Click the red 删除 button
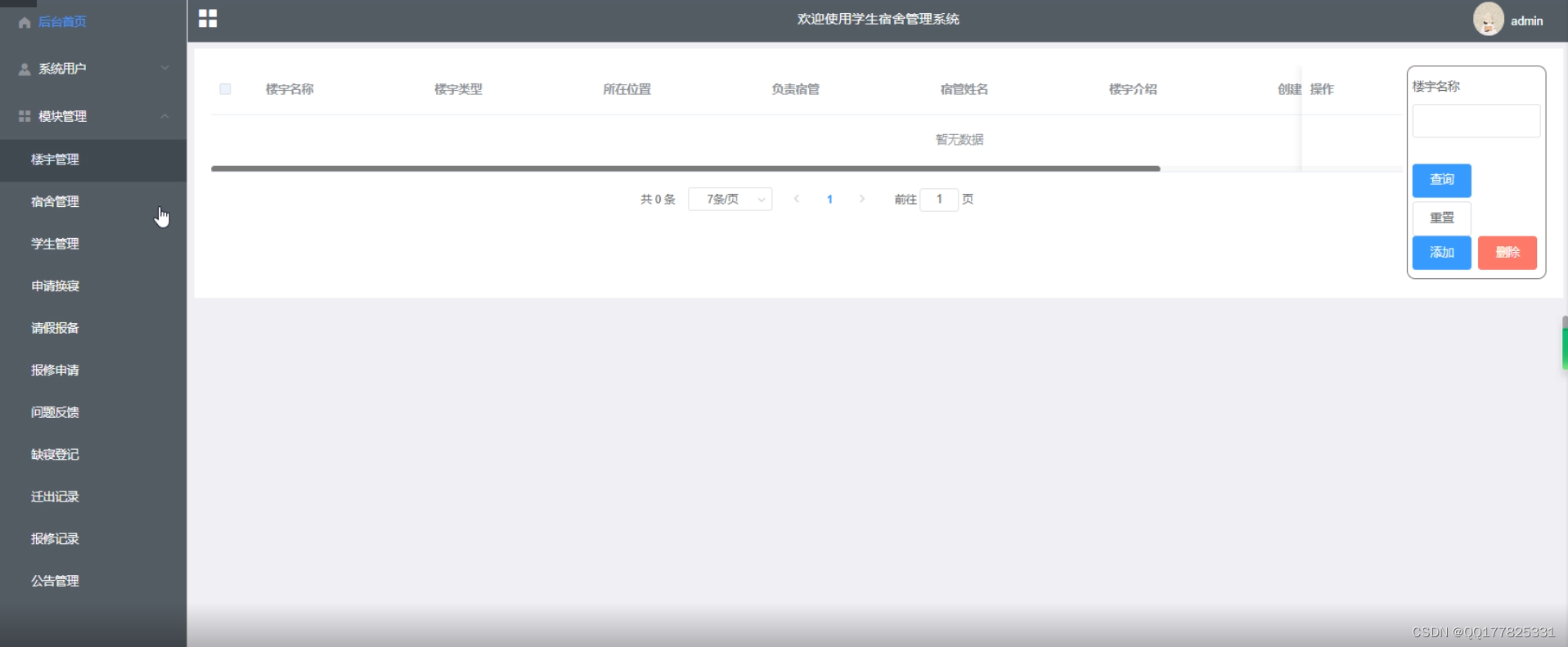1568x647 pixels. click(x=1507, y=253)
